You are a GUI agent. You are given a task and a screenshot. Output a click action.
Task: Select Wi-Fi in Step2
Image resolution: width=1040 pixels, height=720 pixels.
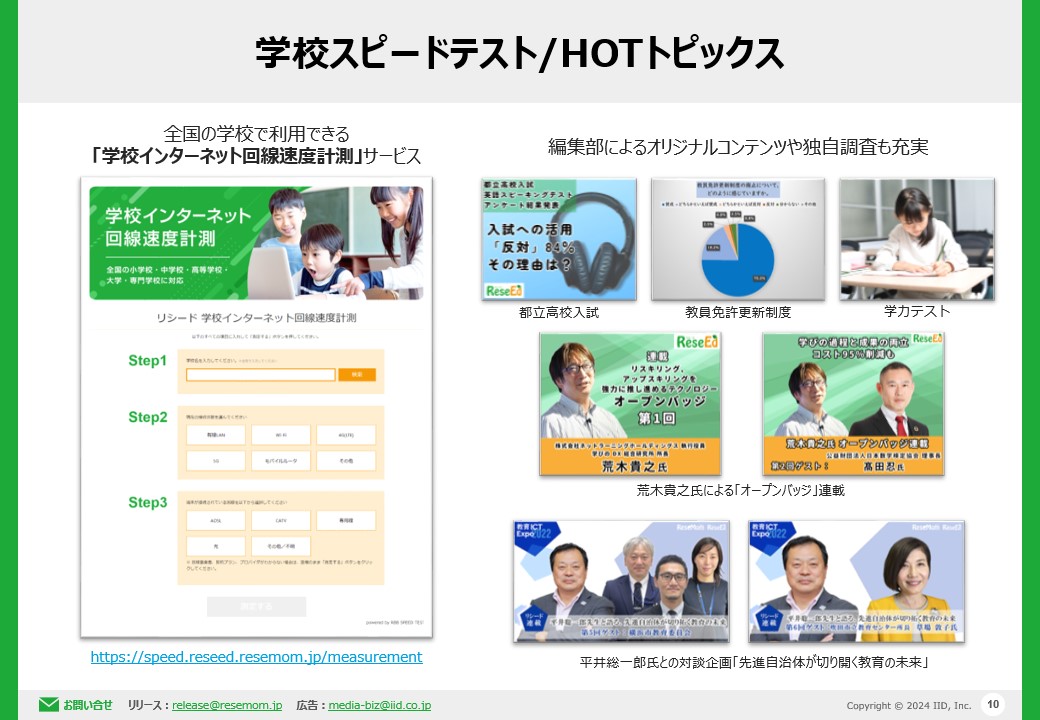coord(281,435)
